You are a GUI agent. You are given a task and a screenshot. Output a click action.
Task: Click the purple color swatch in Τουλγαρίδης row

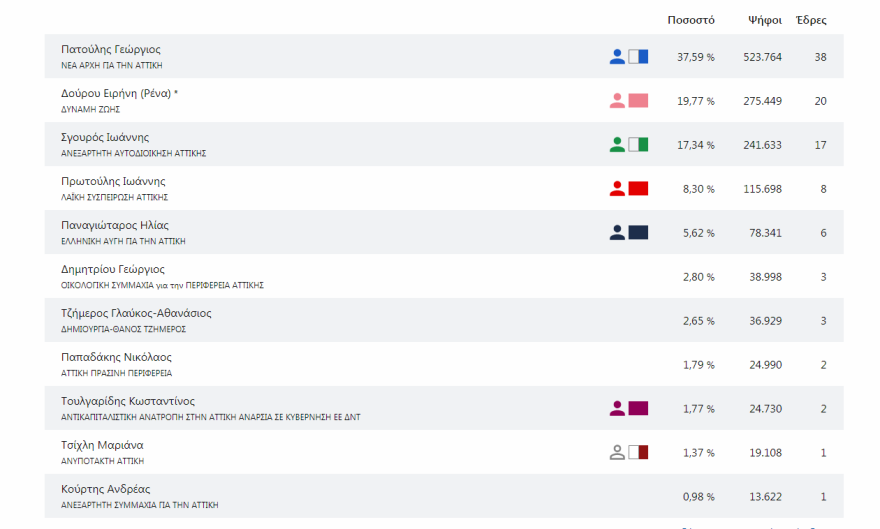(638, 408)
